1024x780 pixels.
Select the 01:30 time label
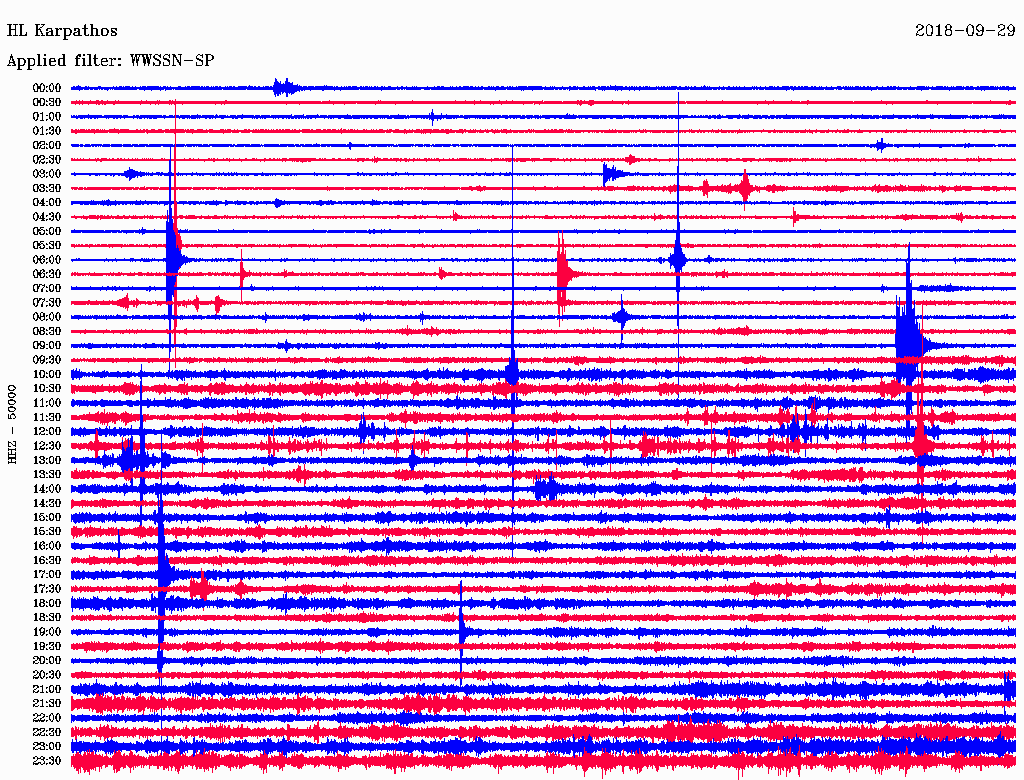pos(47,131)
